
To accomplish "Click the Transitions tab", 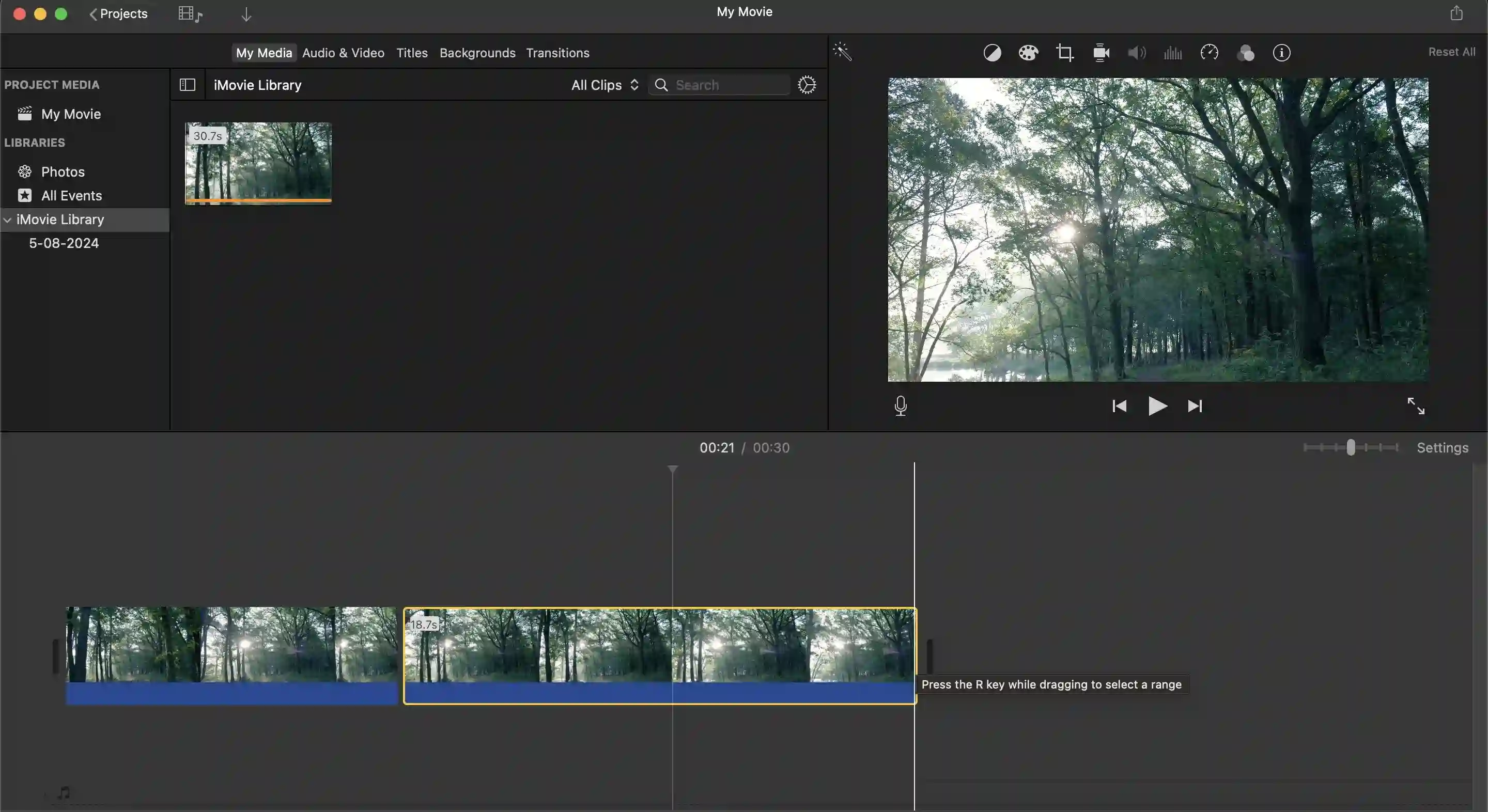I will (x=557, y=53).
